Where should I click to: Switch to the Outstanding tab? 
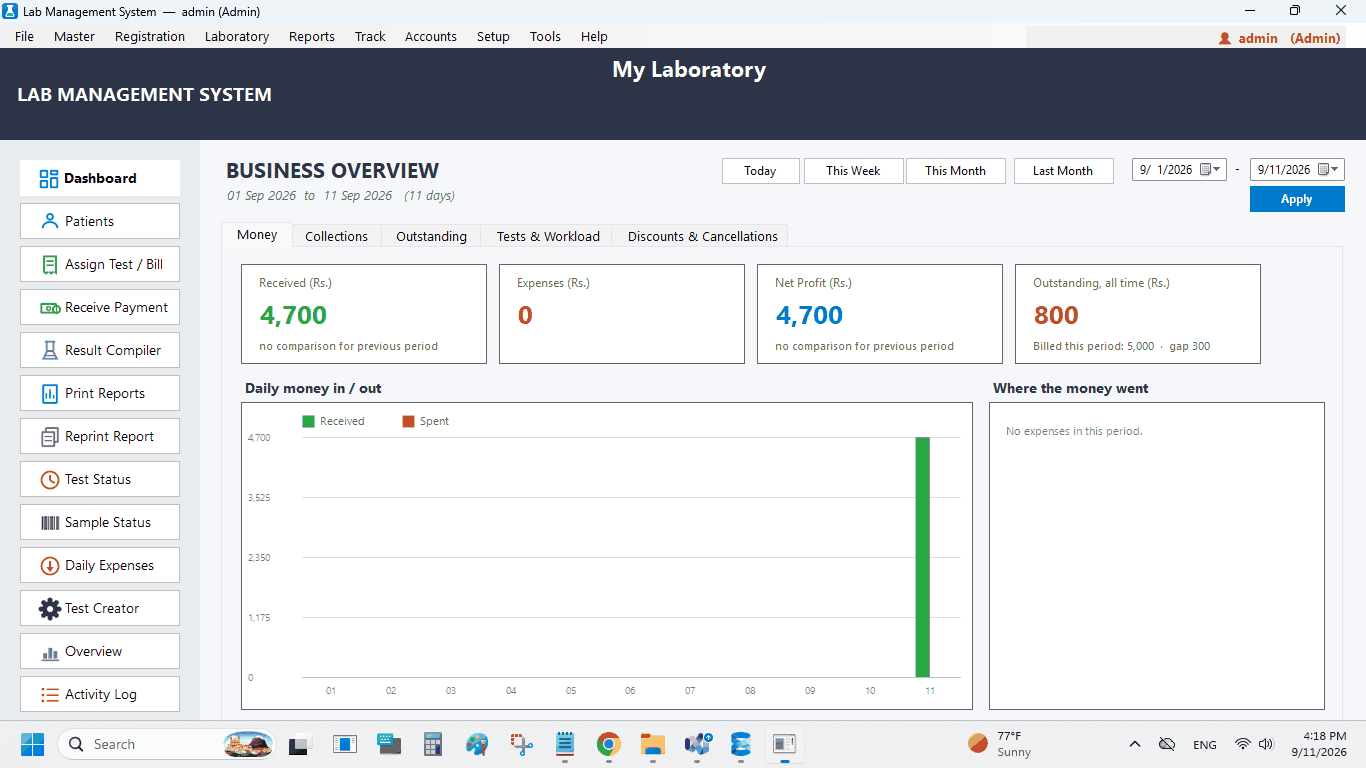click(x=431, y=236)
